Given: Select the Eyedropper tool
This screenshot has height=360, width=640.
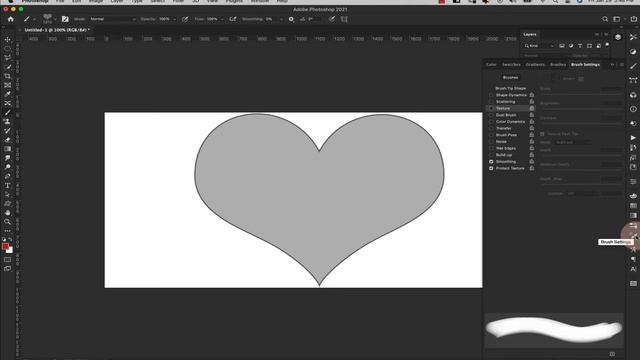Looking at the screenshot, I should (7, 94).
